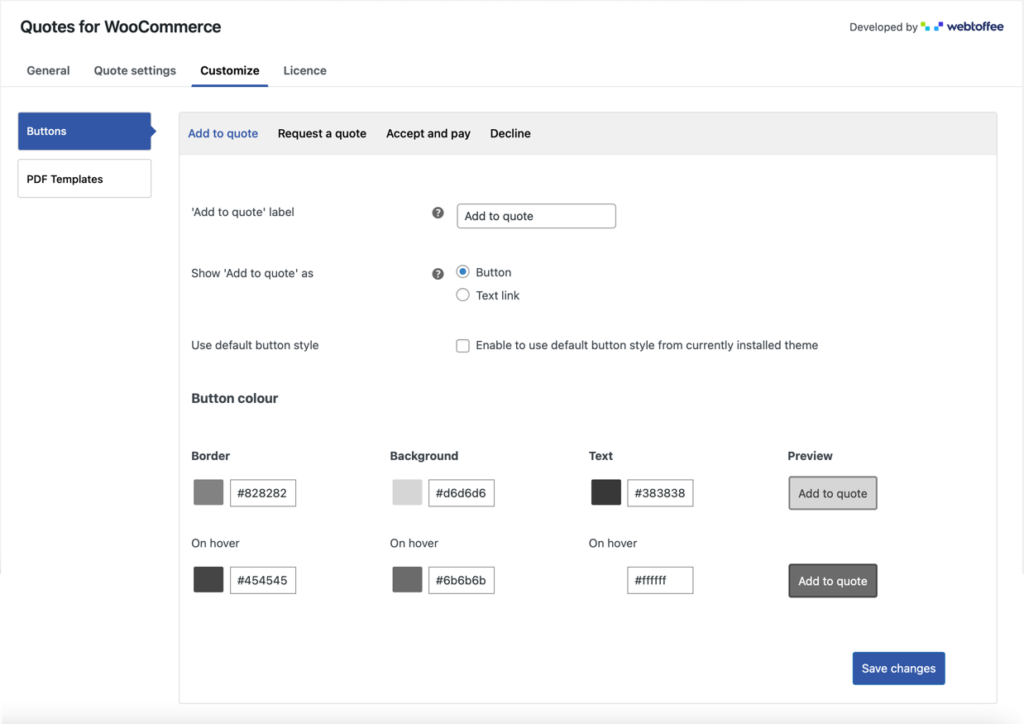Open PDF Templates in the sidebar
Viewport: 1024px width, 724px height.
point(85,179)
